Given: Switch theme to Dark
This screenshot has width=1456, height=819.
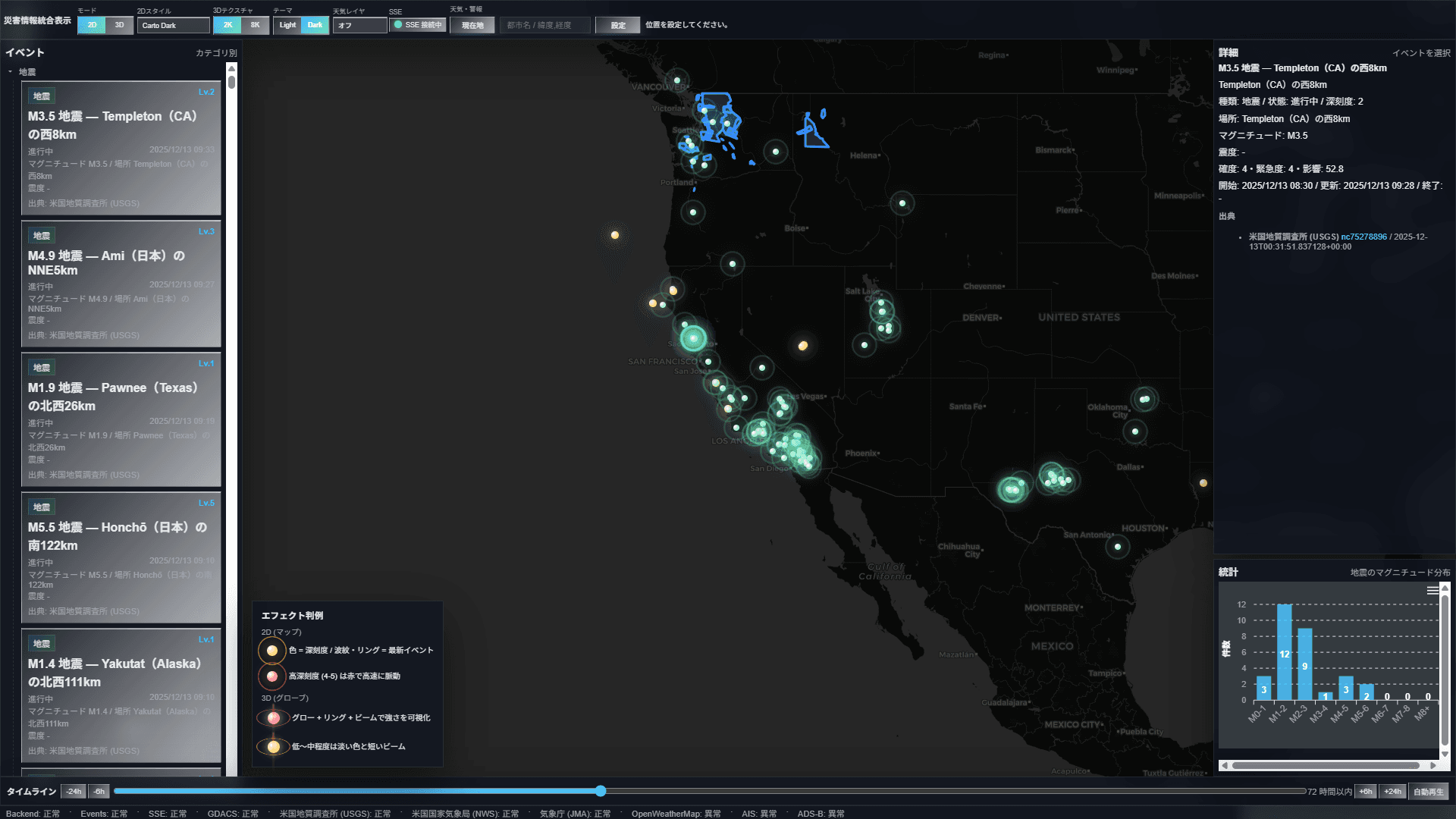Looking at the screenshot, I should tap(315, 25).
